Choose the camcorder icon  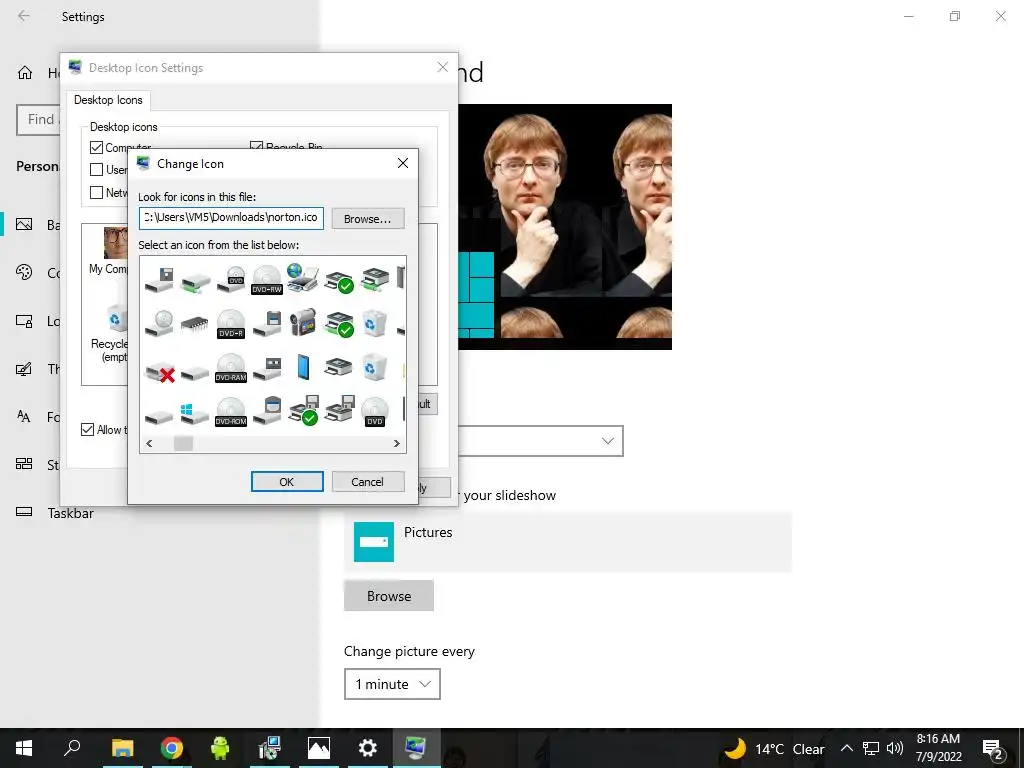tap(303, 323)
